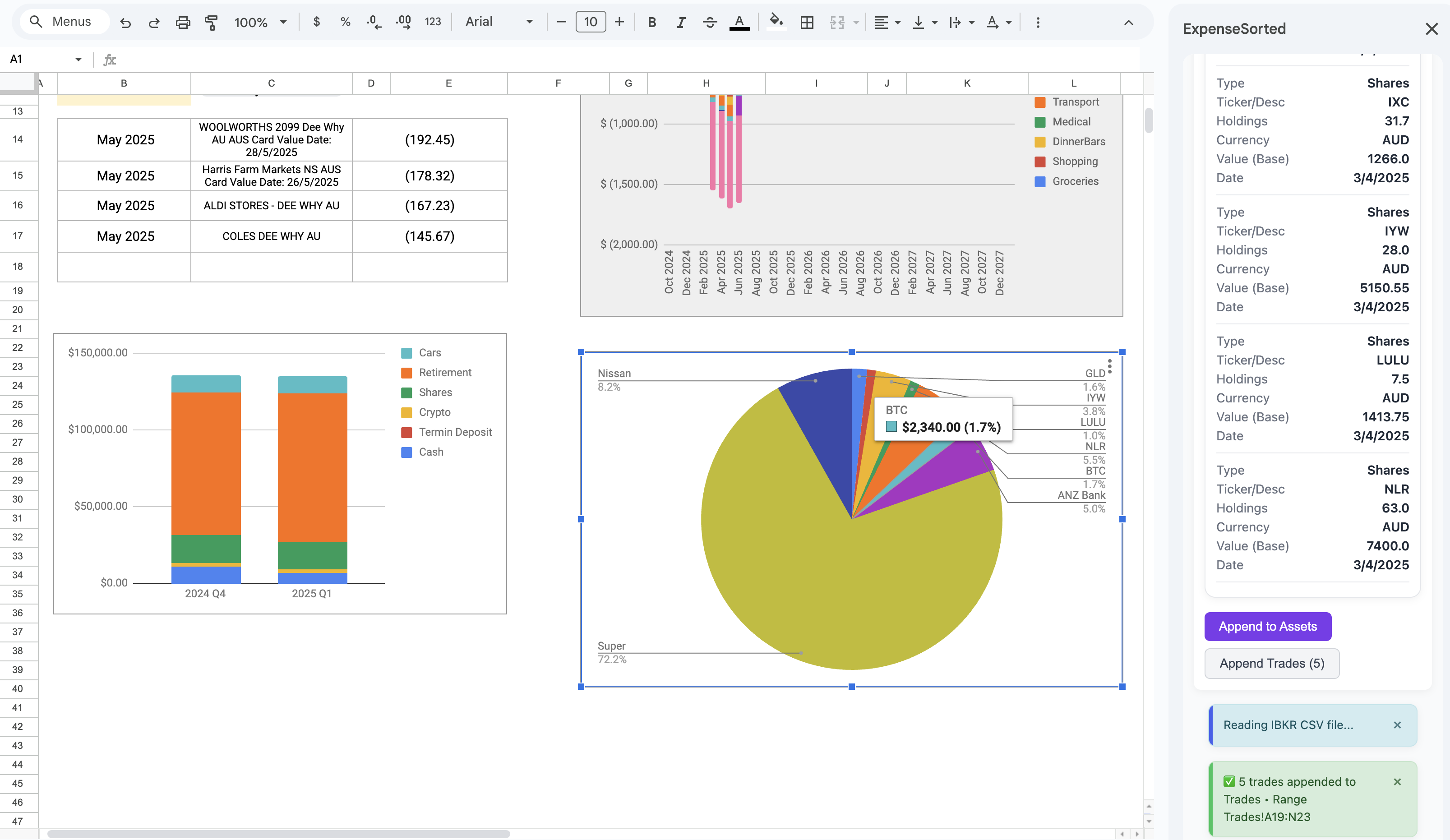The image size is (1450, 840).
Task: Open merge cells type dropdown arrow
Action: tap(856, 23)
